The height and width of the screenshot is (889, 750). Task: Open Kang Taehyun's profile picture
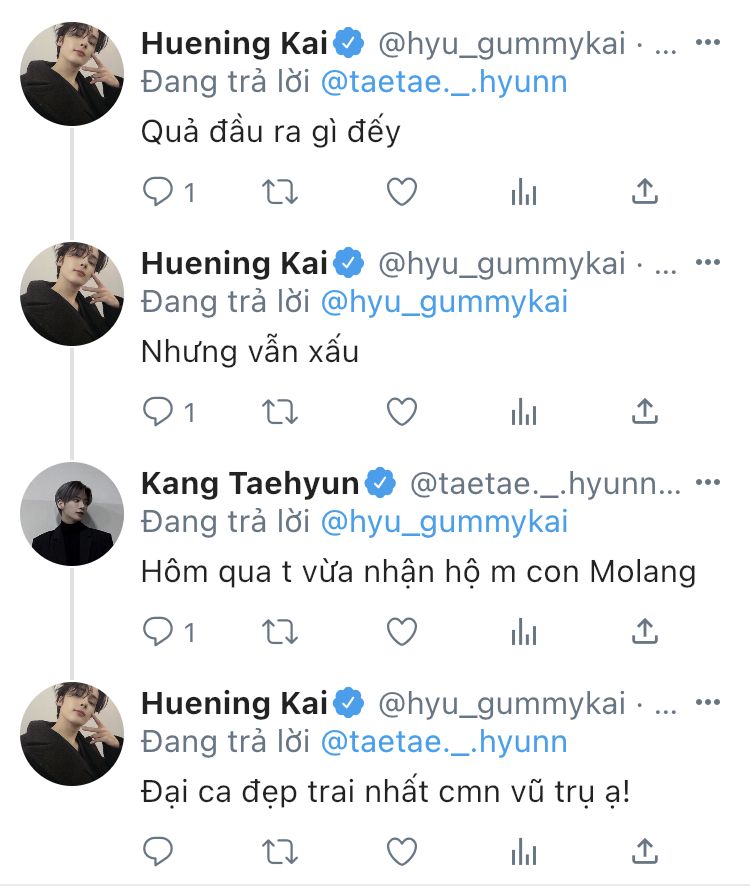[71, 513]
